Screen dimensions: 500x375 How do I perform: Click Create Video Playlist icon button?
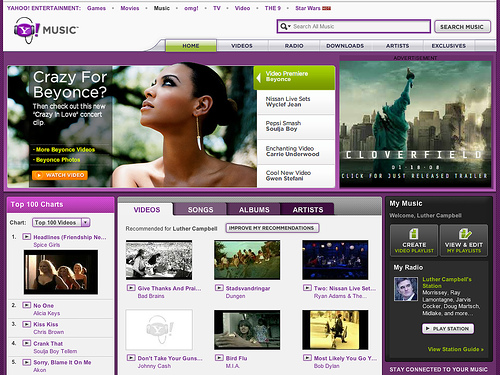pos(414,240)
